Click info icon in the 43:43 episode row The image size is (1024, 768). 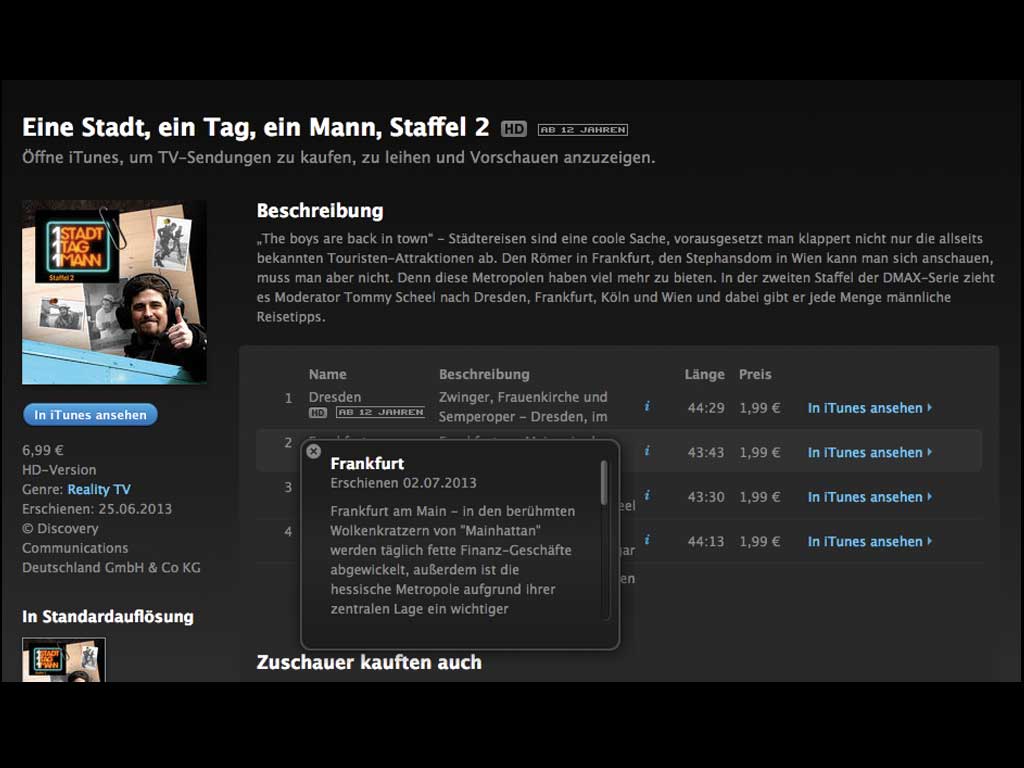[647, 452]
